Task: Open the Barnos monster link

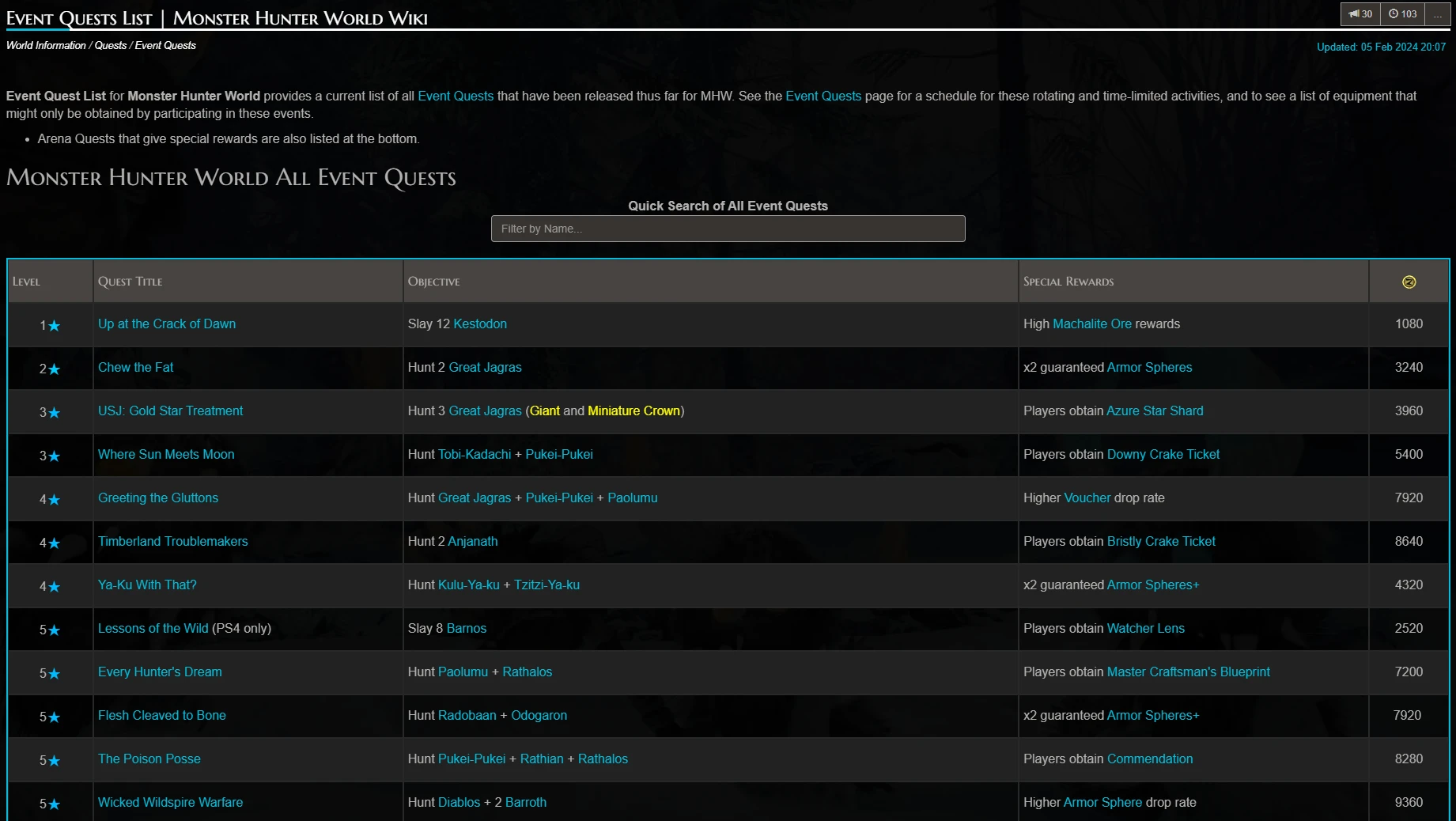Action: pyautogui.click(x=467, y=628)
